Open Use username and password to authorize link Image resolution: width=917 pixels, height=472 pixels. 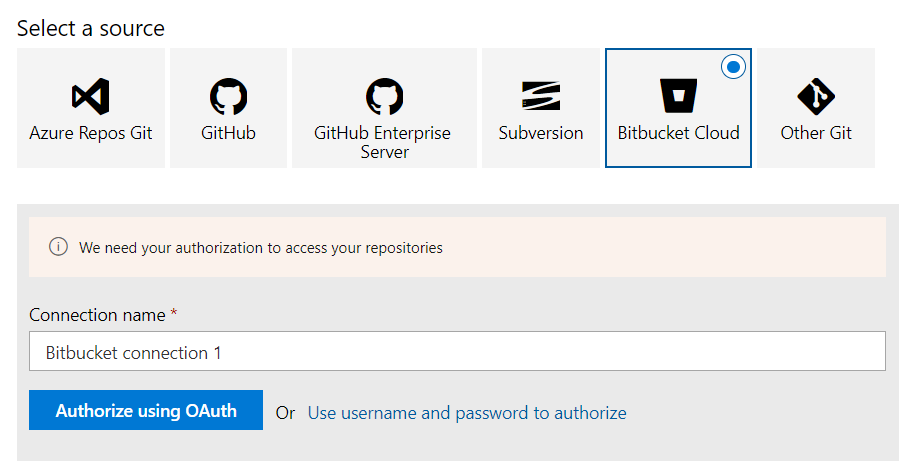pyautogui.click(x=467, y=413)
